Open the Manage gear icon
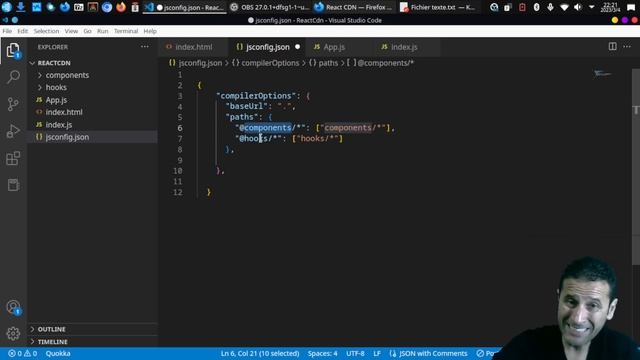 click(13, 333)
